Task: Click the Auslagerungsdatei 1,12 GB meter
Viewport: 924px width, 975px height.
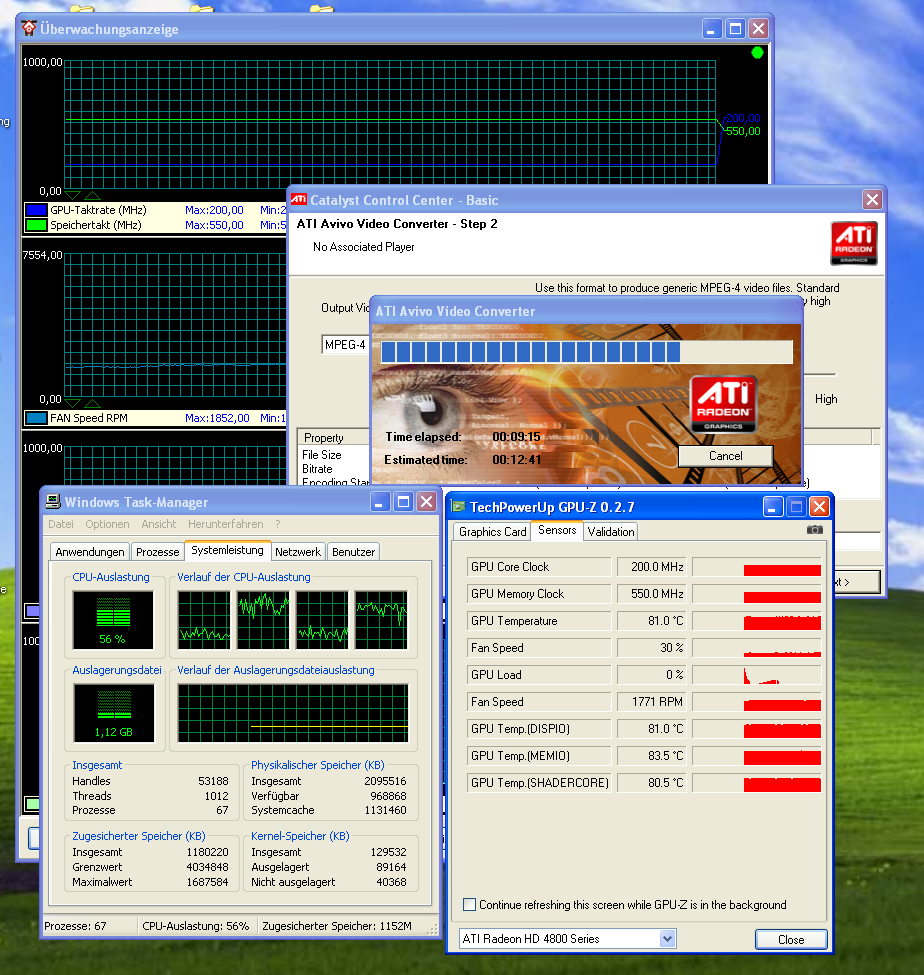Action: 114,713
